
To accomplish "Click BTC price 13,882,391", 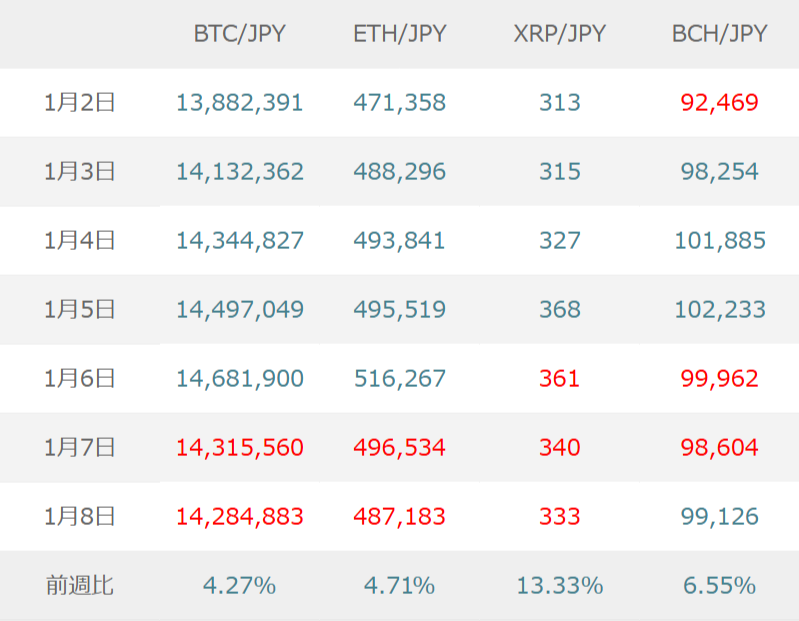I will click(239, 102).
